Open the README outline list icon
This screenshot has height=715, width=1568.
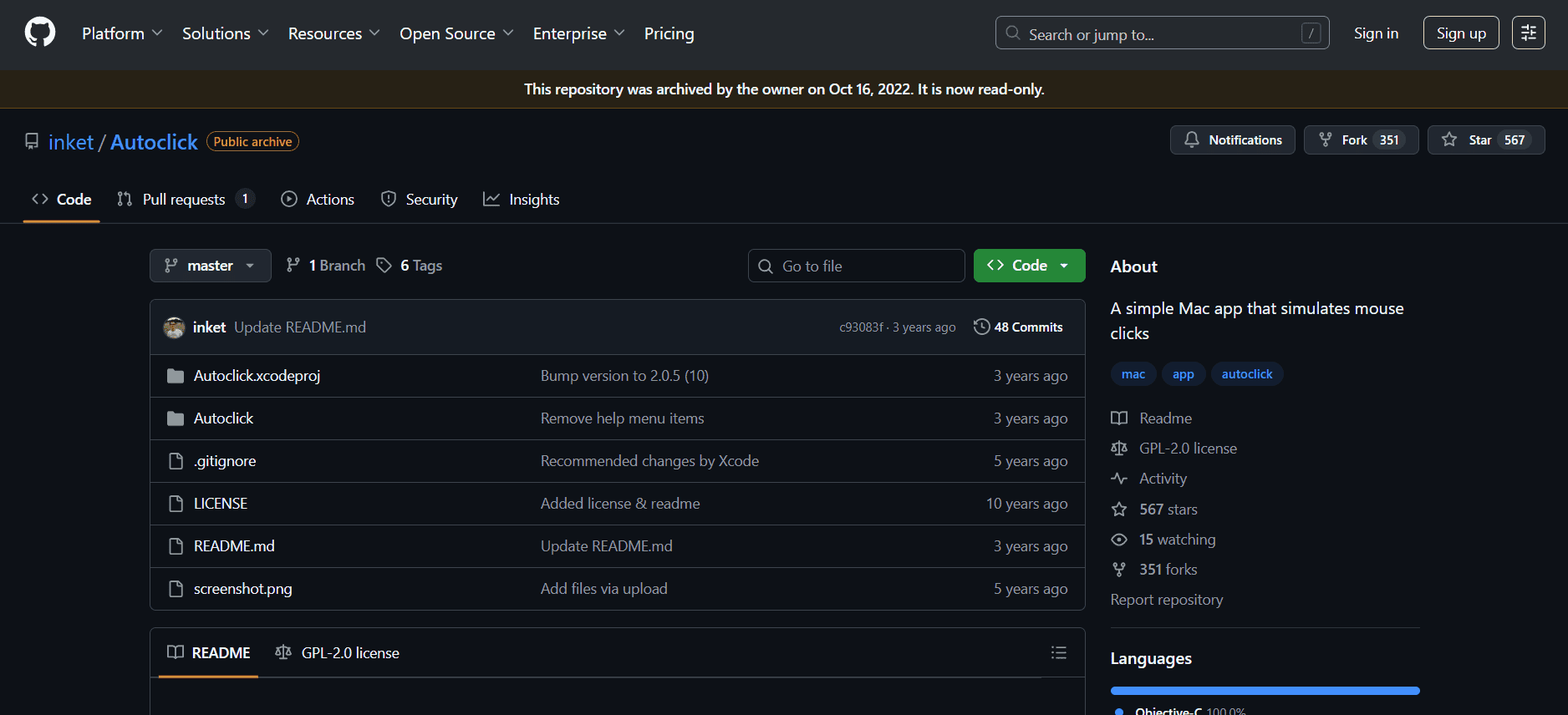coord(1058,652)
